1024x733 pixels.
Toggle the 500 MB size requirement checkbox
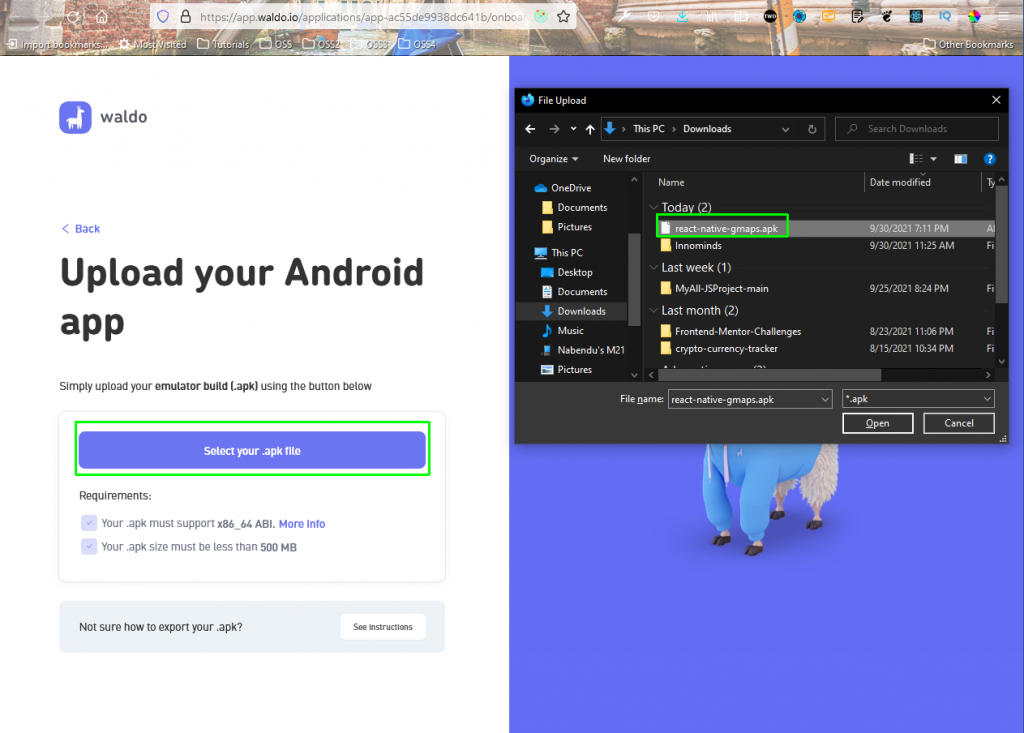[89, 546]
